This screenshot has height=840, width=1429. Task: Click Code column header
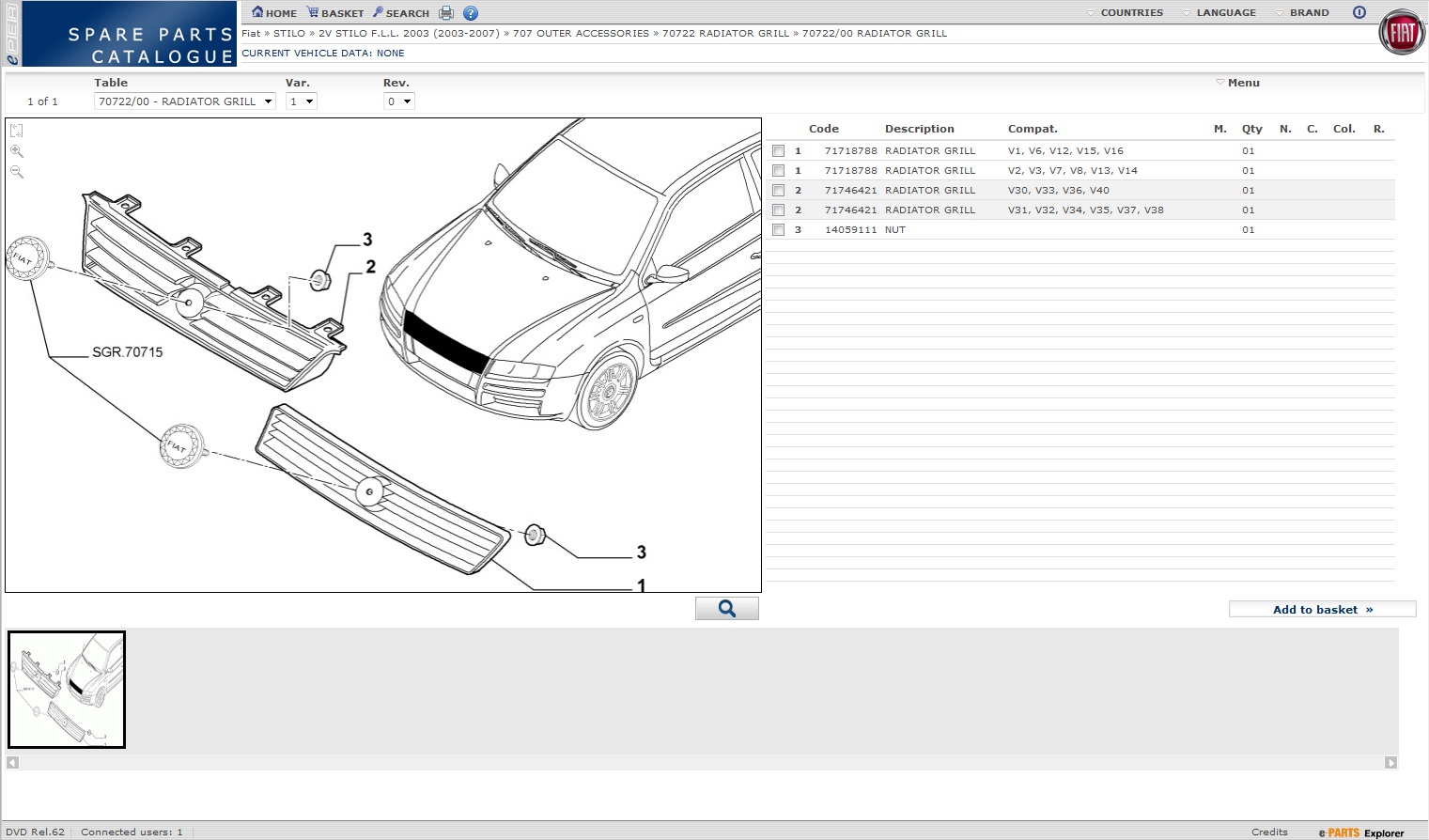(824, 129)
